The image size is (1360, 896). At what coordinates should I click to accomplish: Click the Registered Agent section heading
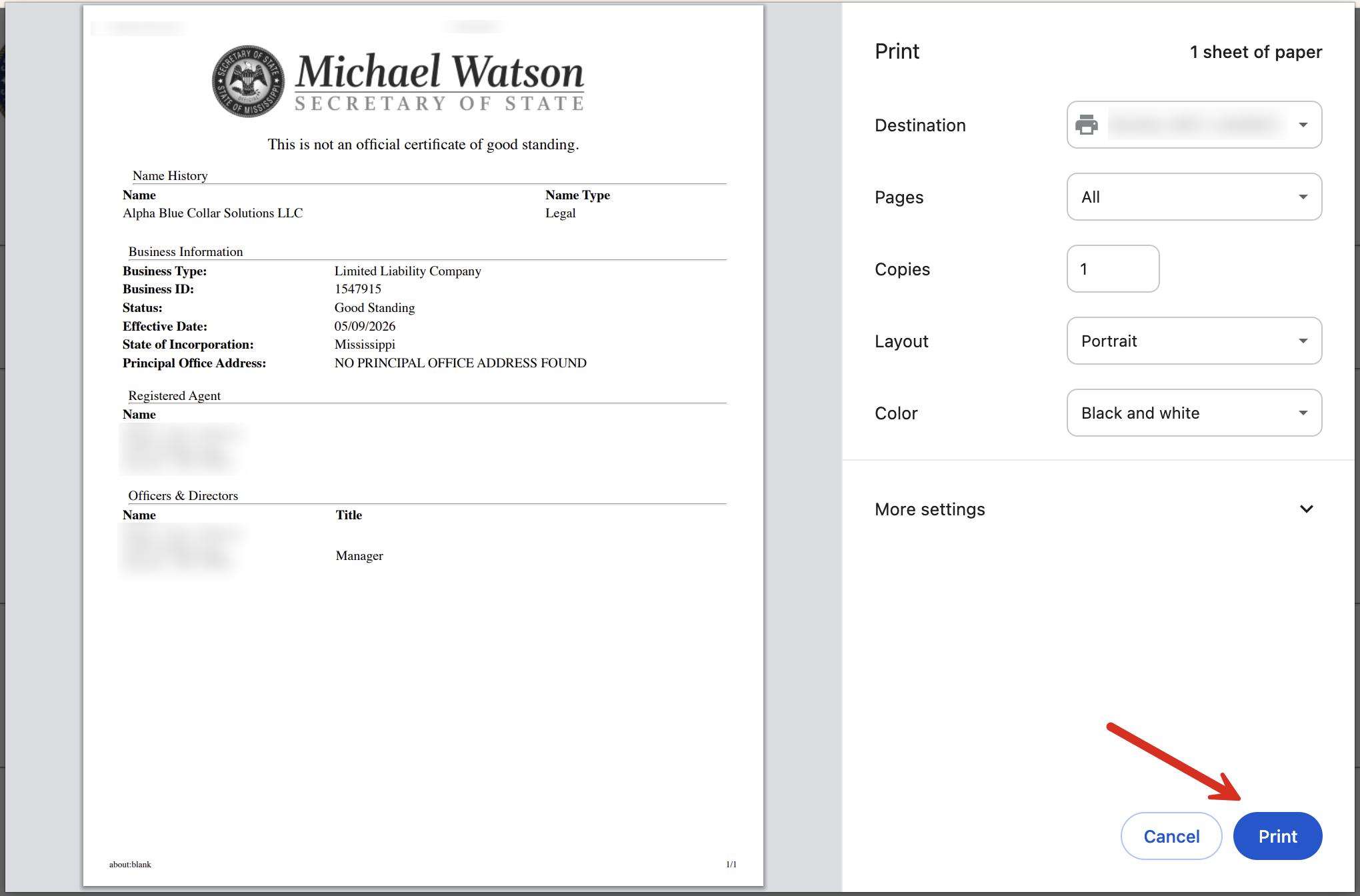[174, 396]
